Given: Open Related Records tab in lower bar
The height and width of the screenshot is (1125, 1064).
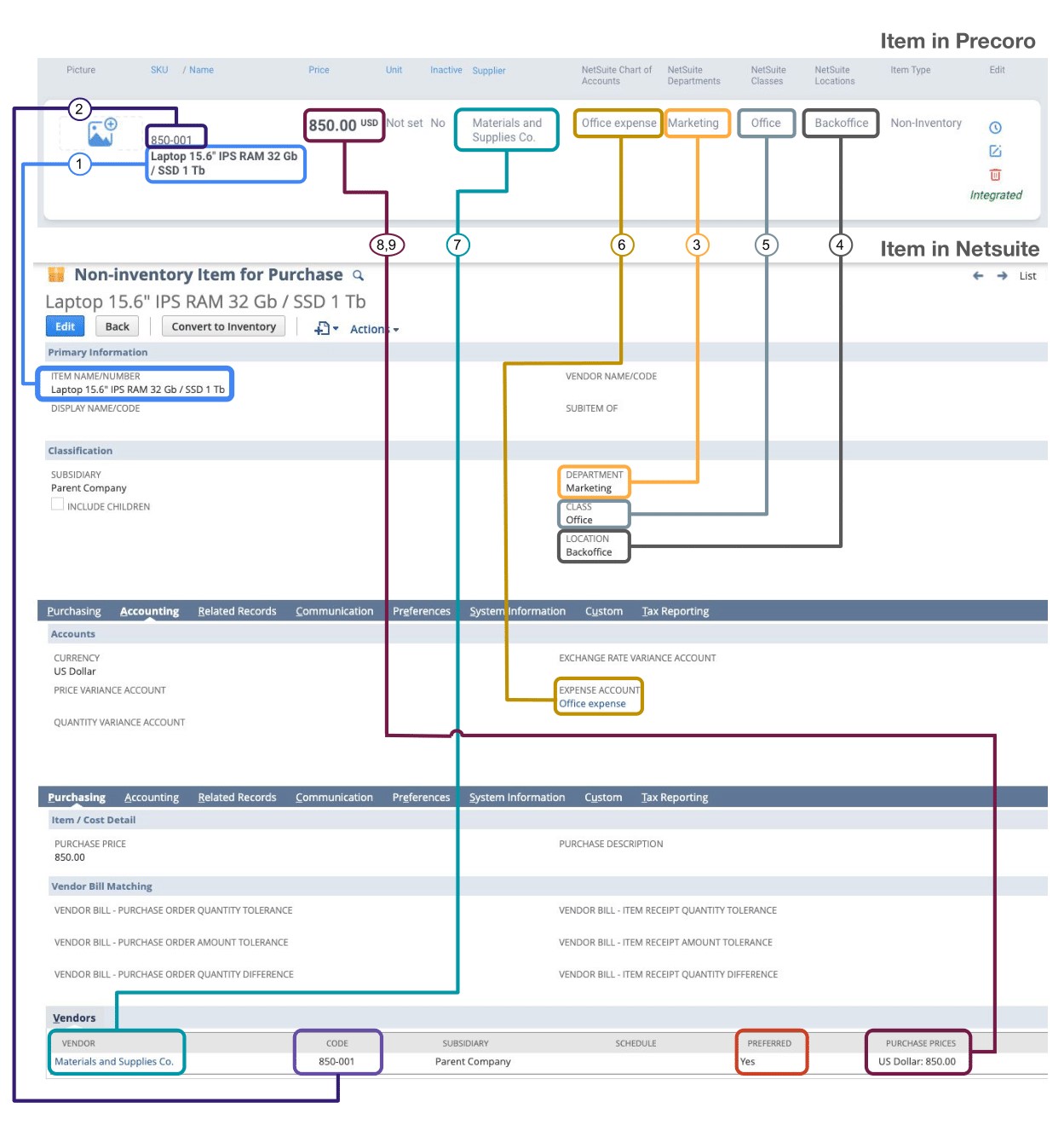Looking at the screenshot, I should point(237,798).
